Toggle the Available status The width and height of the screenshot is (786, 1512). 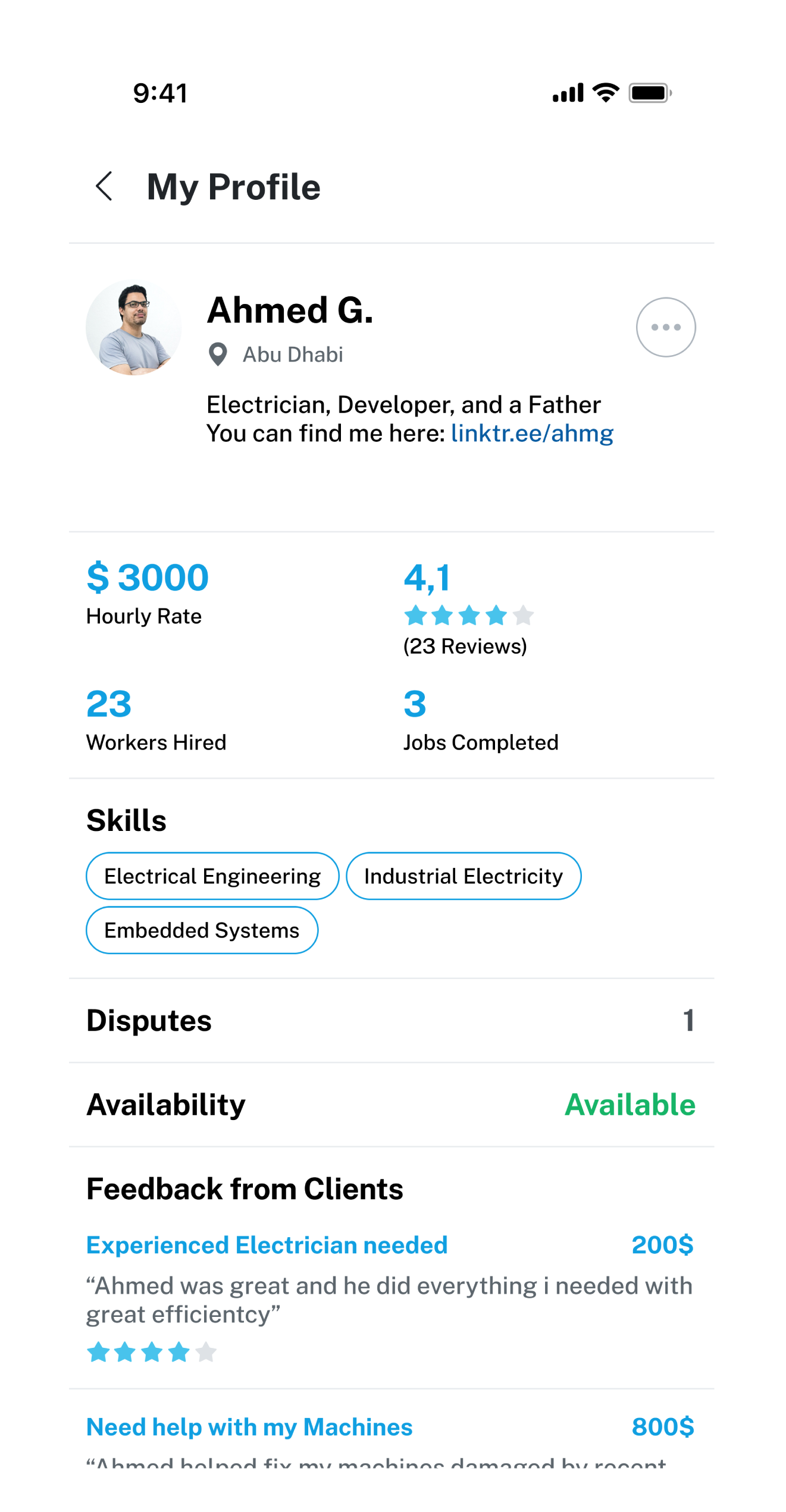[x=630, y=1105]
